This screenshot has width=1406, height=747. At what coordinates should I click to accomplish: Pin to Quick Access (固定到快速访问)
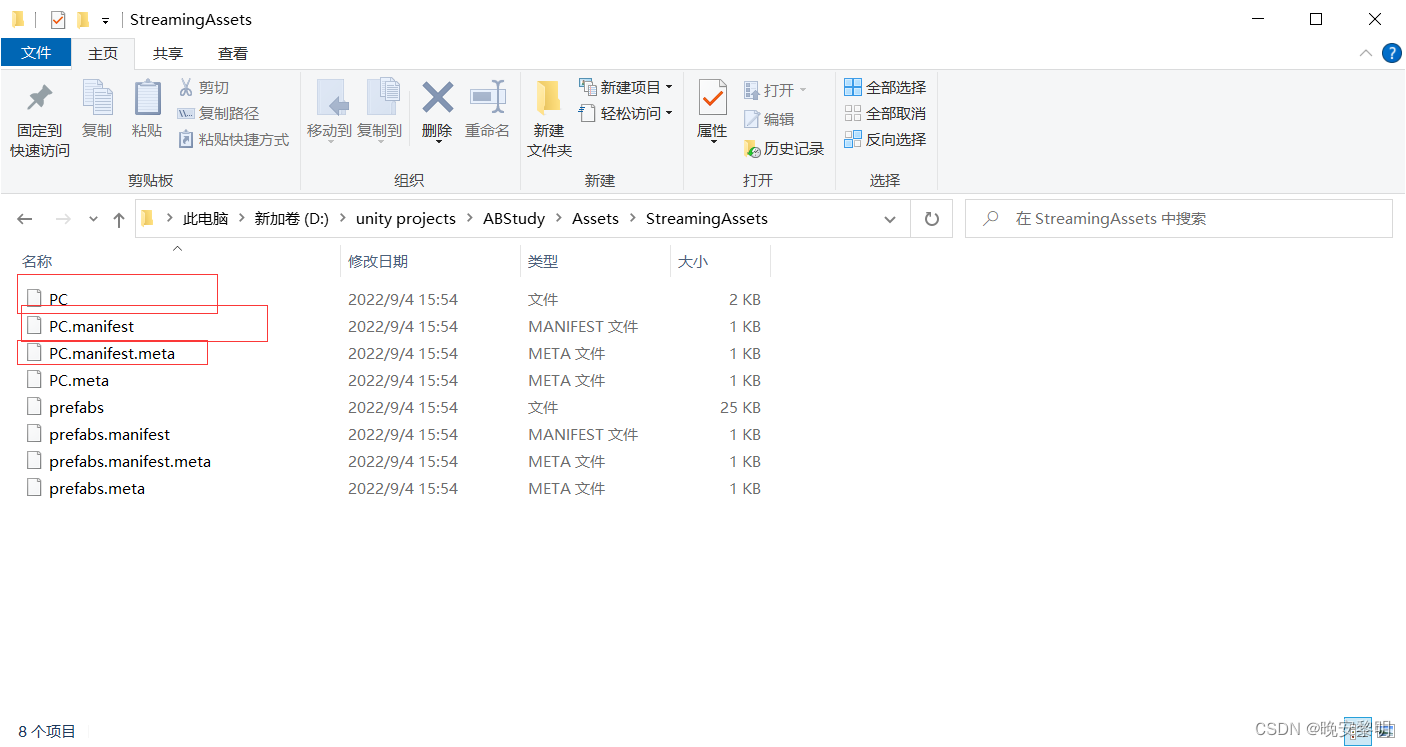pyautogui.click(x=40, y=120)
